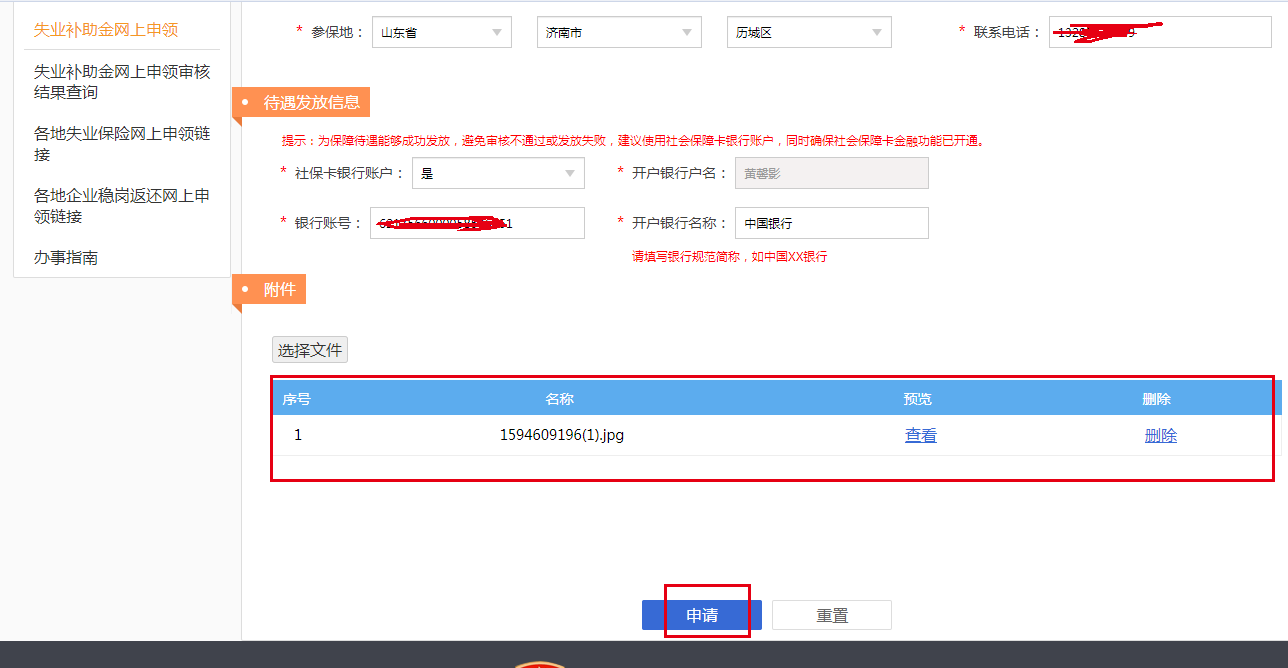This screenshot has width=1288, height=668.
Task: Expand the 历城区 district dropdown
Action: [808, 33]
